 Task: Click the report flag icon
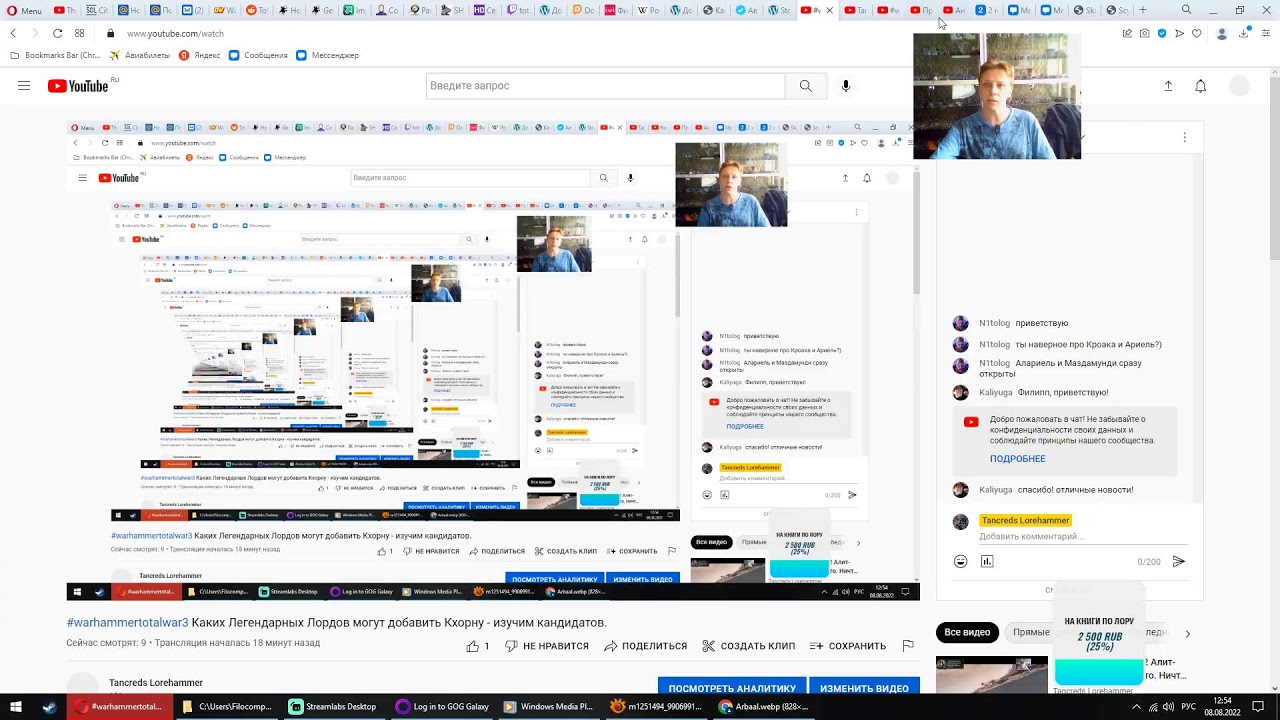(x=908, y=646)
